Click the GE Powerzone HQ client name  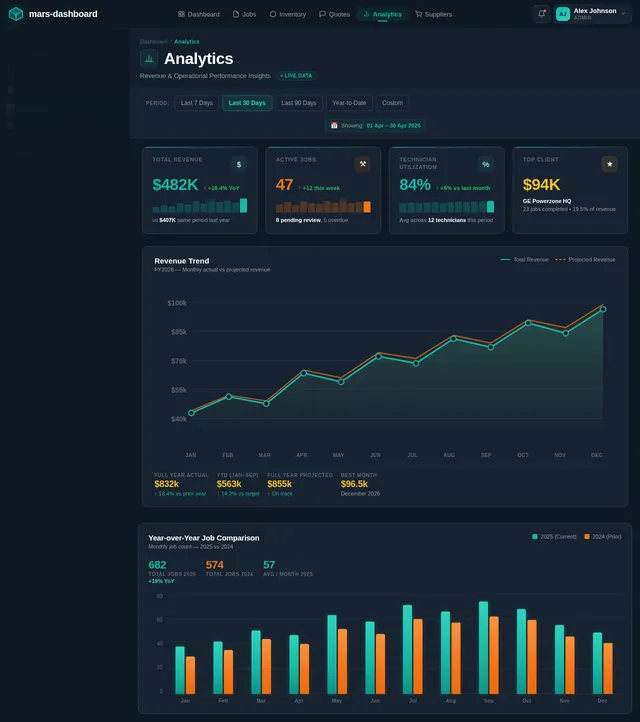[547, 201]
